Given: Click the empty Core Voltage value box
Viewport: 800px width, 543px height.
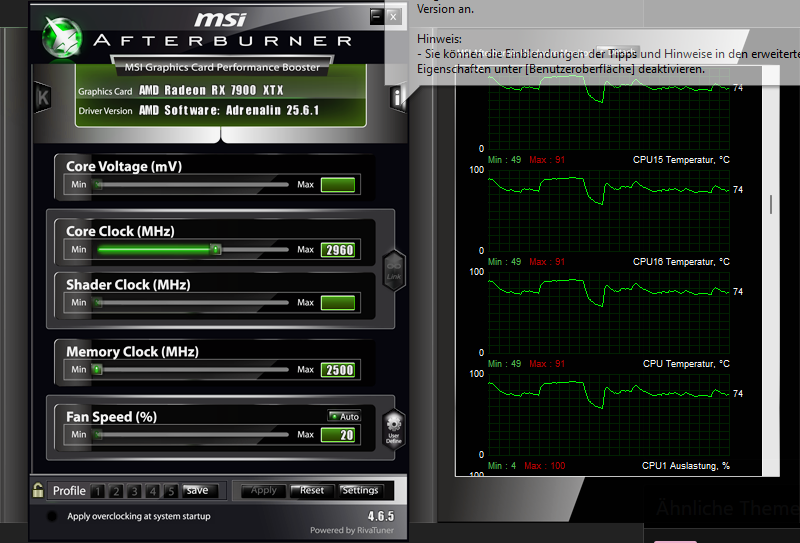Looking at the screenshot, I should coord(338,185).
